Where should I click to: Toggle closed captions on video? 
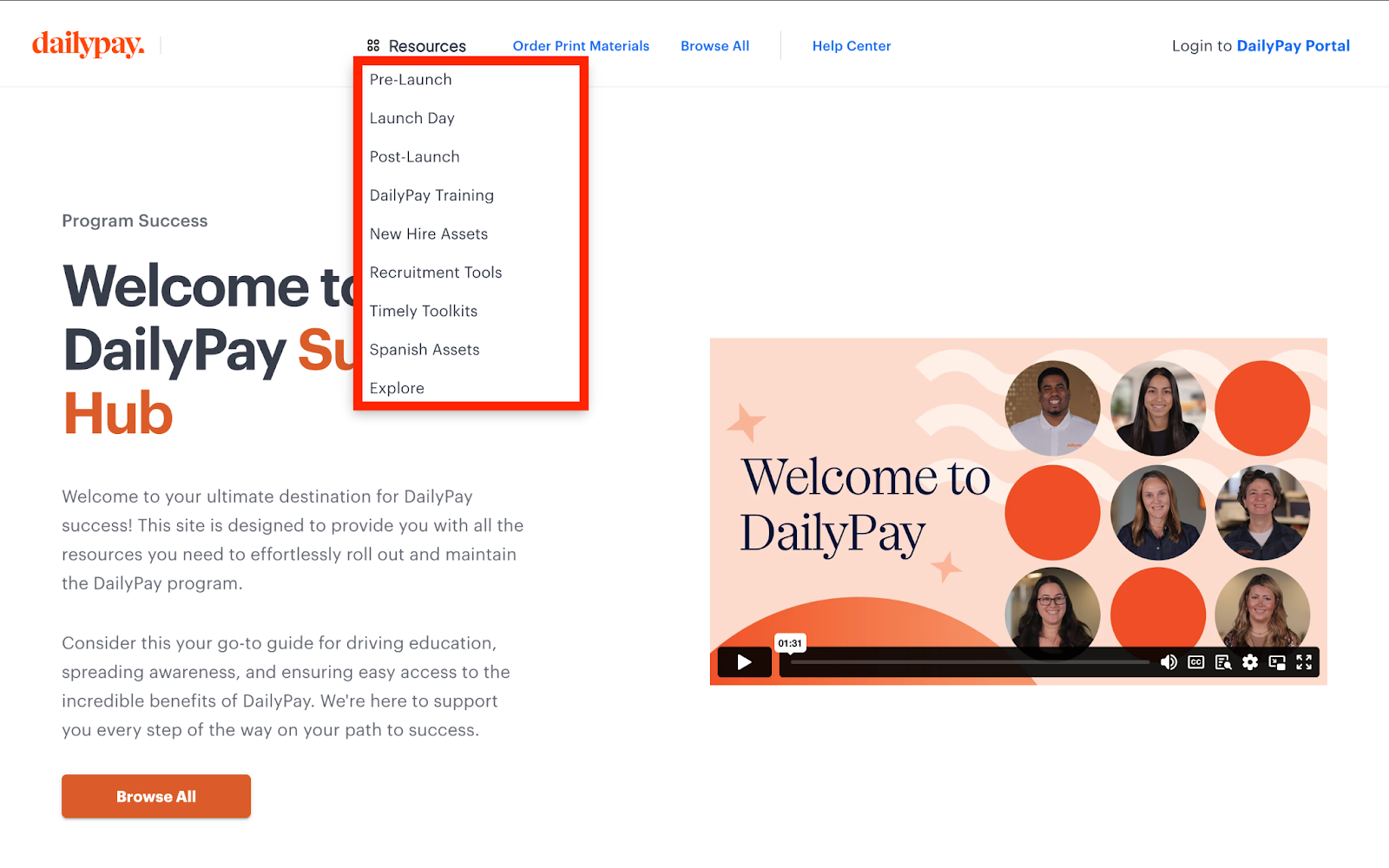1196,662
